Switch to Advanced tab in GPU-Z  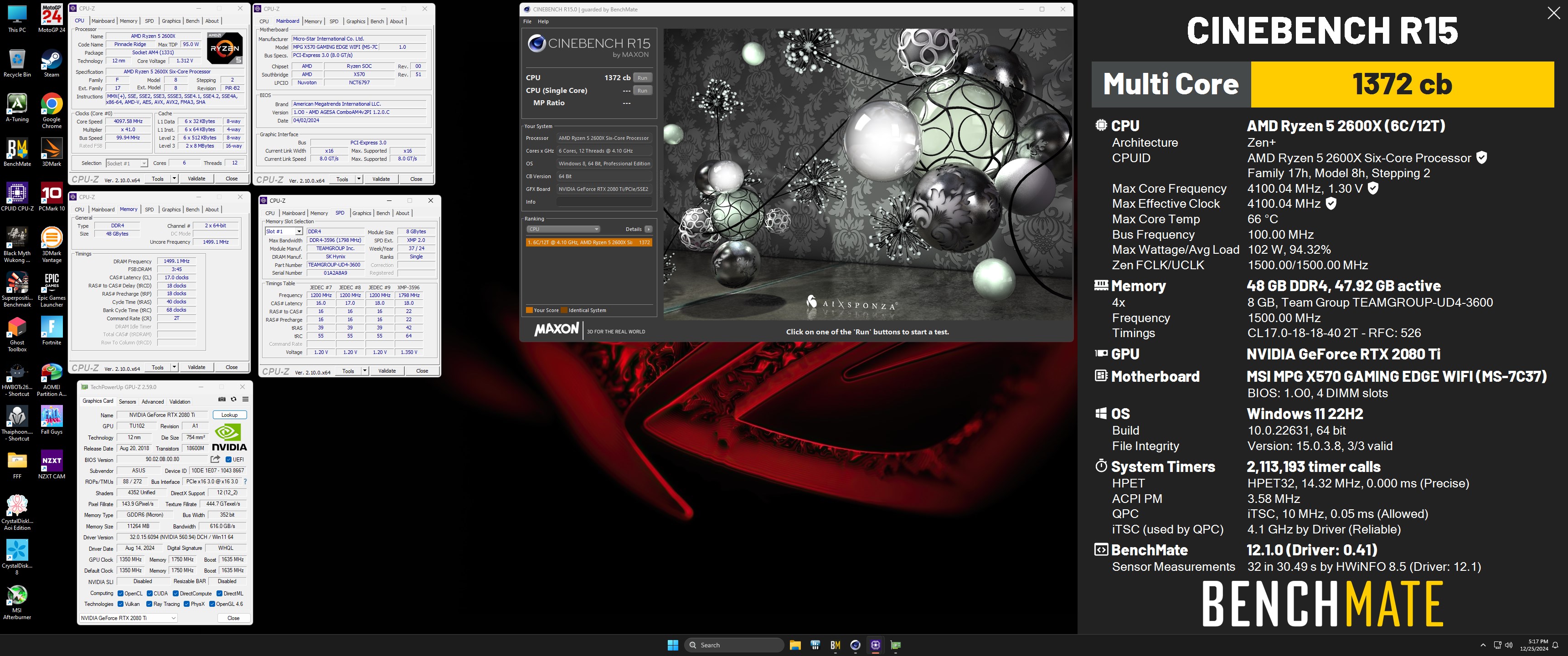(153, 402)
